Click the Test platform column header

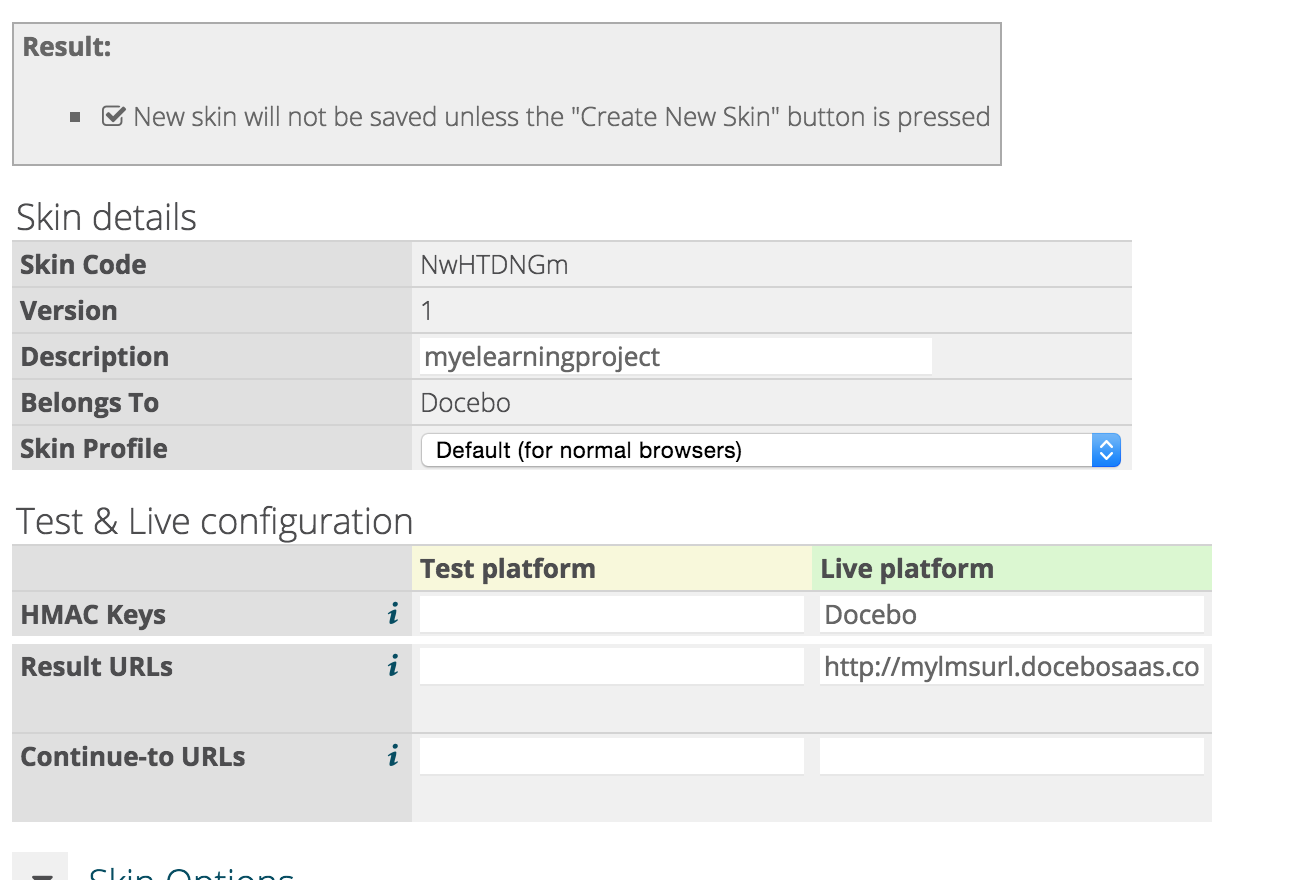tap(508, 568)
